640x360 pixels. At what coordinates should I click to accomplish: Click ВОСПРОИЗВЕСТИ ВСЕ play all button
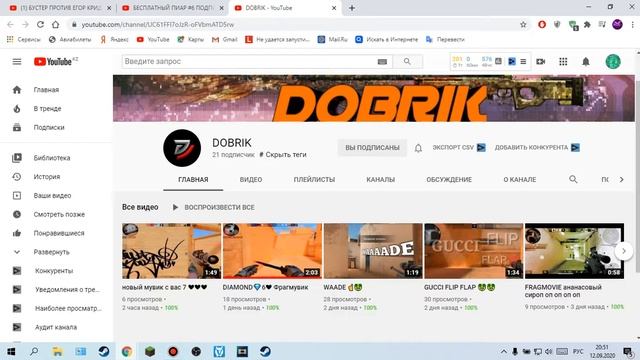[213, 207]
